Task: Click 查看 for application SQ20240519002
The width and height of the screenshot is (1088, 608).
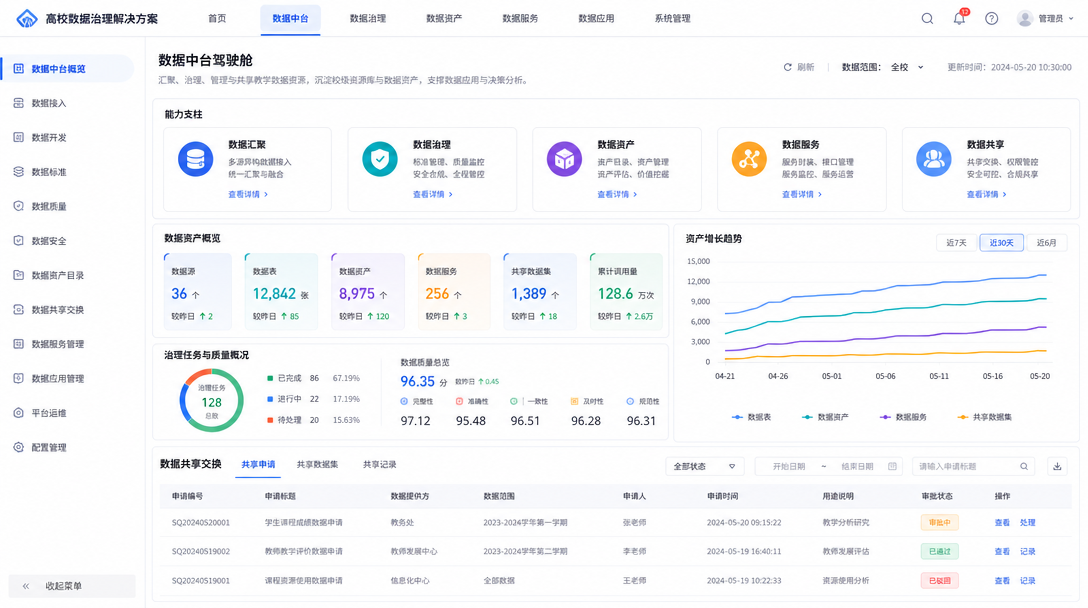Action: click(1002, 552)
